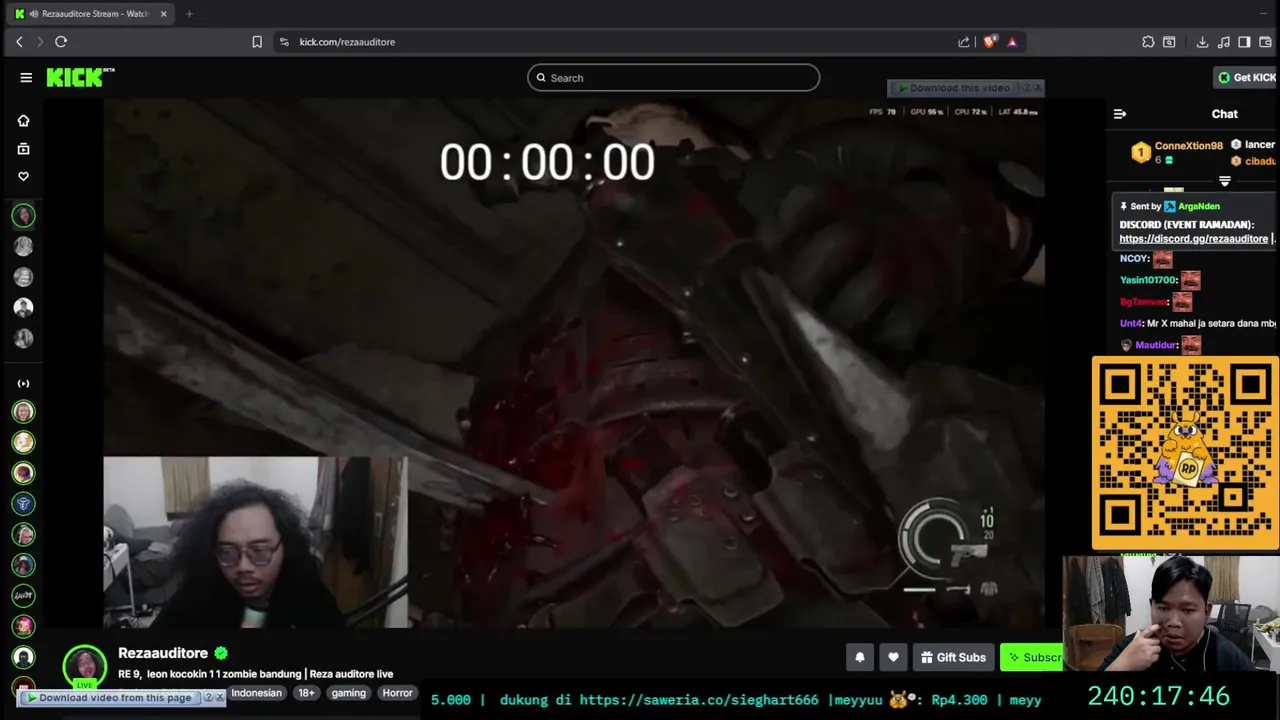The width and height of the screenshot is (1280, 720).
Task: Open the browser extensions puzzle icon
Action: click(1148, 42)
